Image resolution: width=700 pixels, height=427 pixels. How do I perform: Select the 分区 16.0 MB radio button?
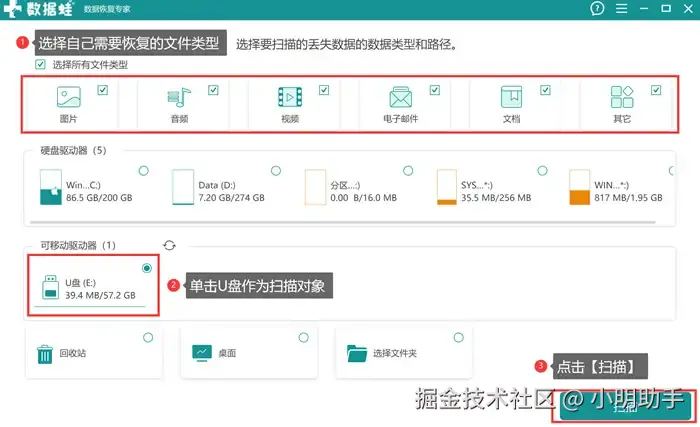(x=408, y=171)
